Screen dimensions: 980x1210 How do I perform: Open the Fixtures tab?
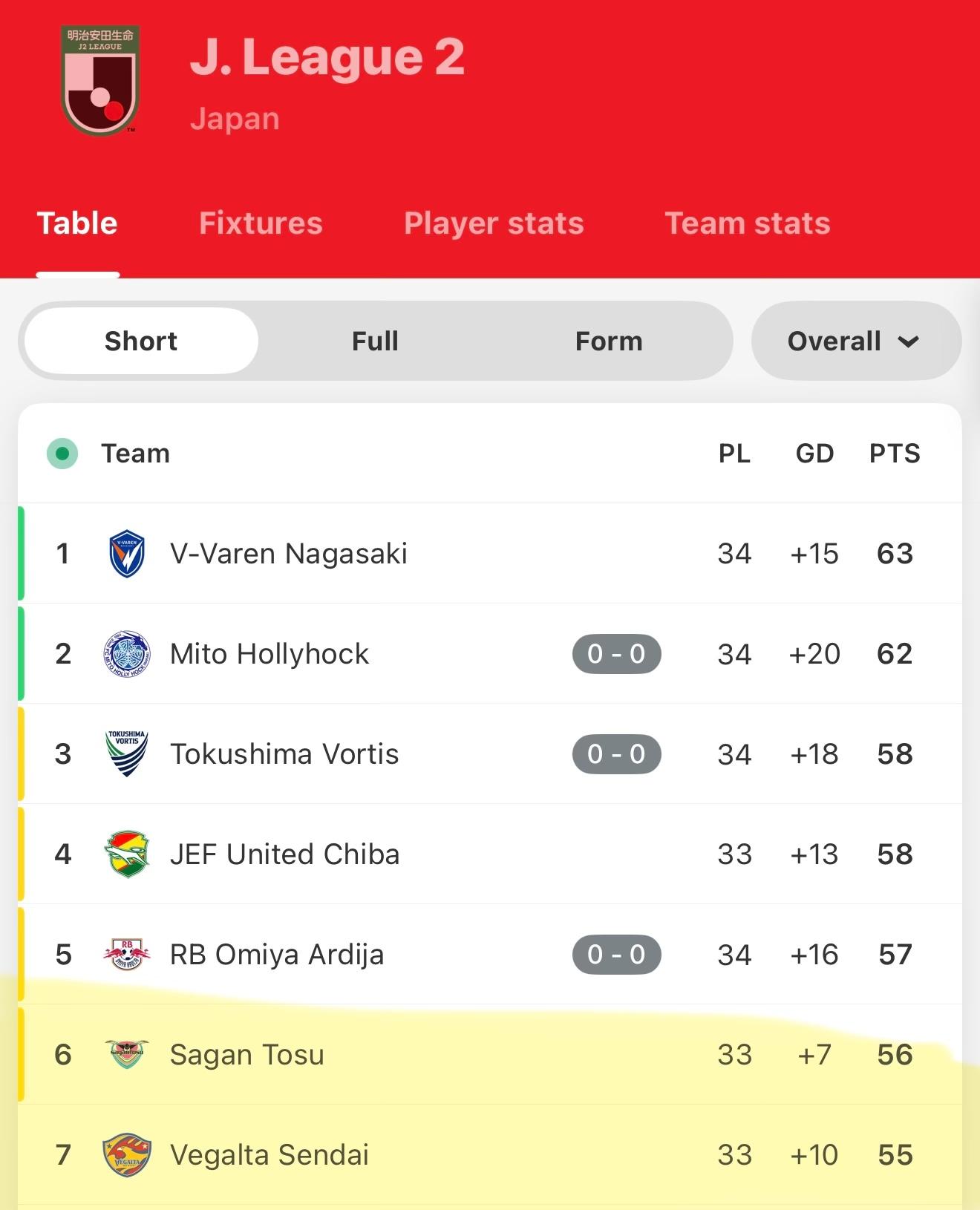(261, 223)
